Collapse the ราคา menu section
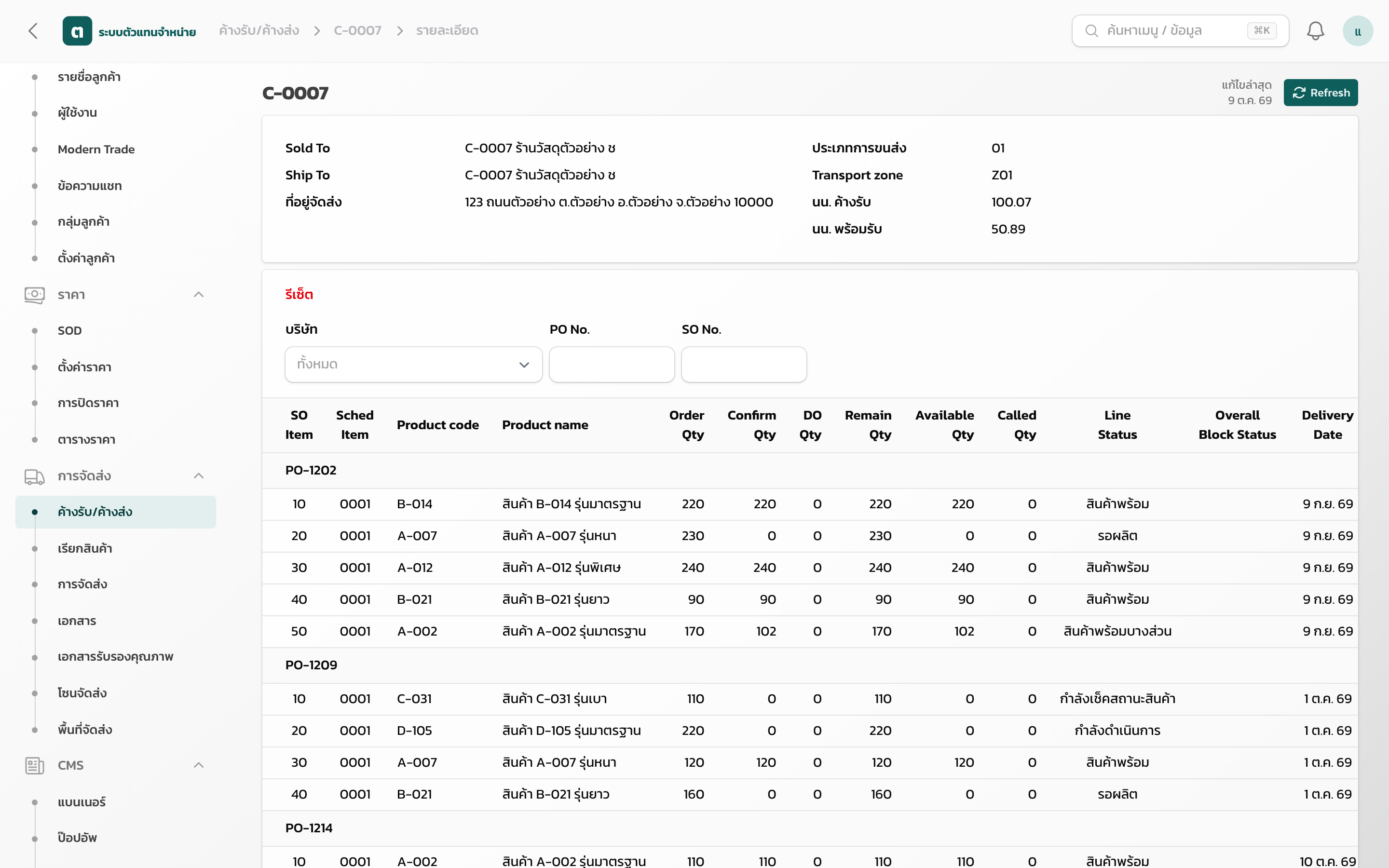 [199, 295]
